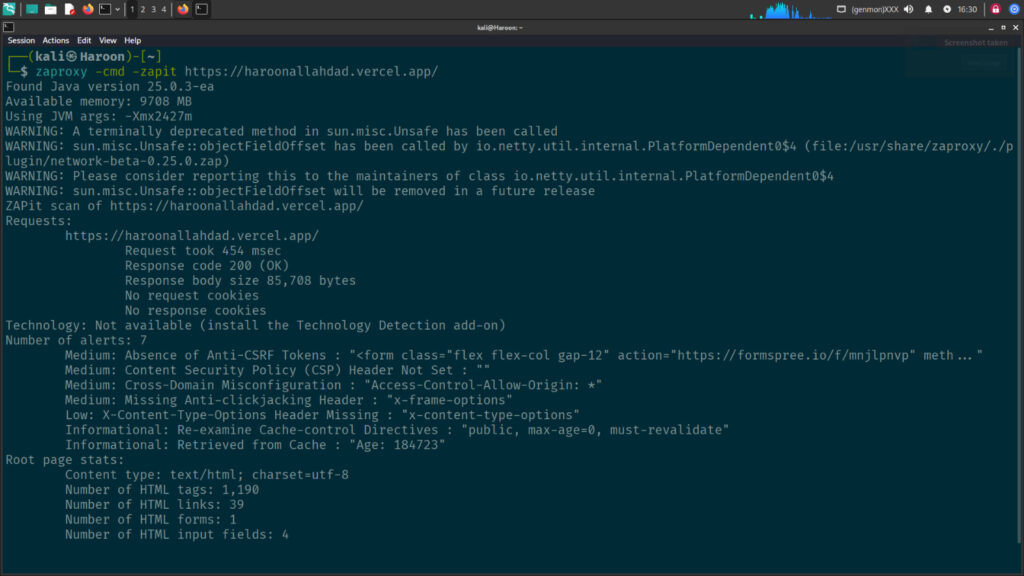Click 'Number of alerts: 7' line
This screenshot has width=1024, height=576.
(x=76, y=340)
